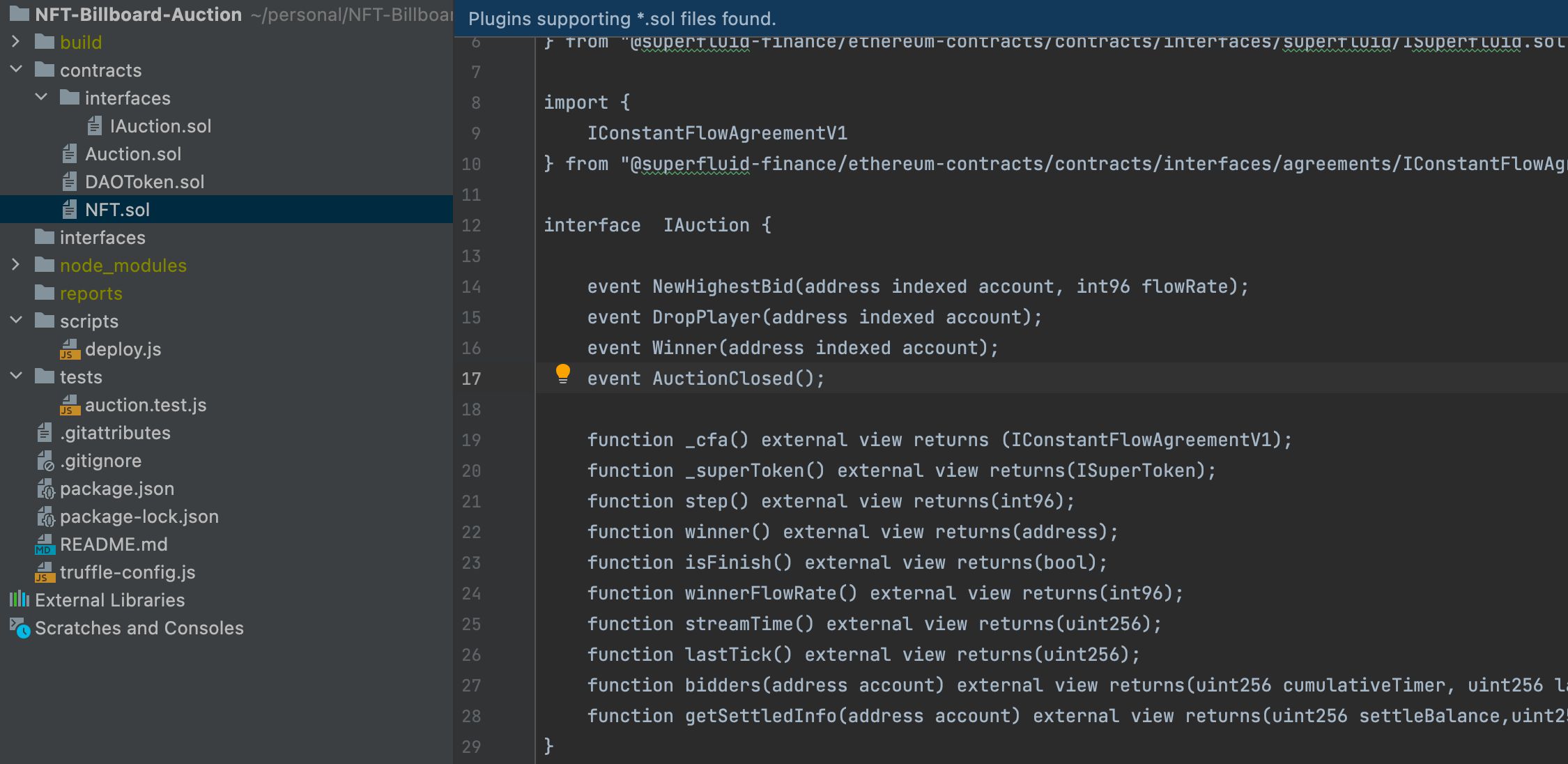
Task: Click line number 17 in the gutter
Action: 471,379
